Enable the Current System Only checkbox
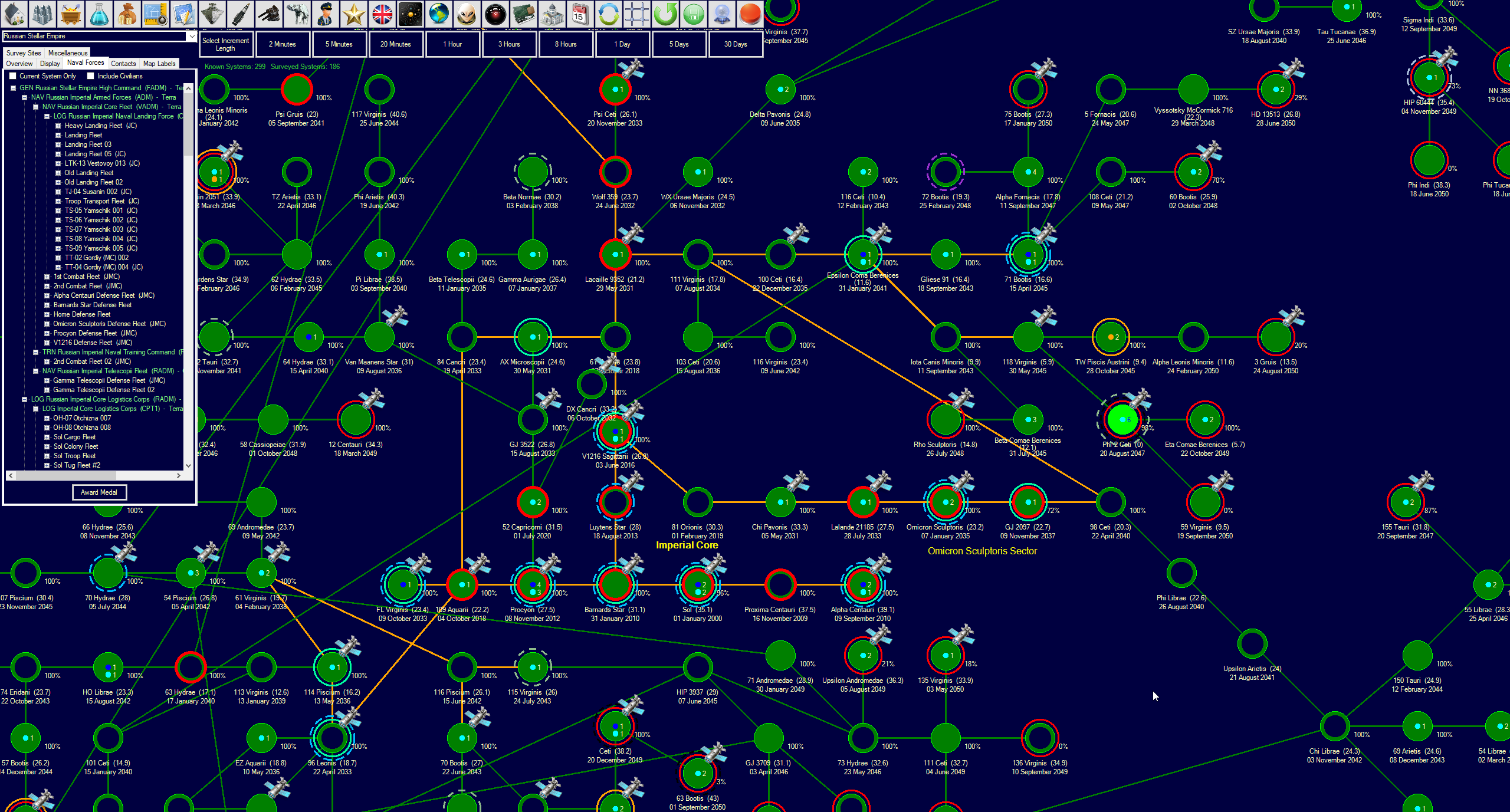 (x=13, y=76)
